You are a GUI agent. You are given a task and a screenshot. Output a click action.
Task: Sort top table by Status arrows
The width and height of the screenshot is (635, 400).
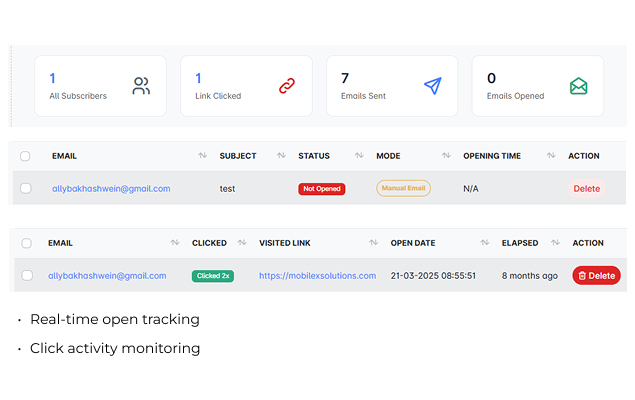point(357,156)
